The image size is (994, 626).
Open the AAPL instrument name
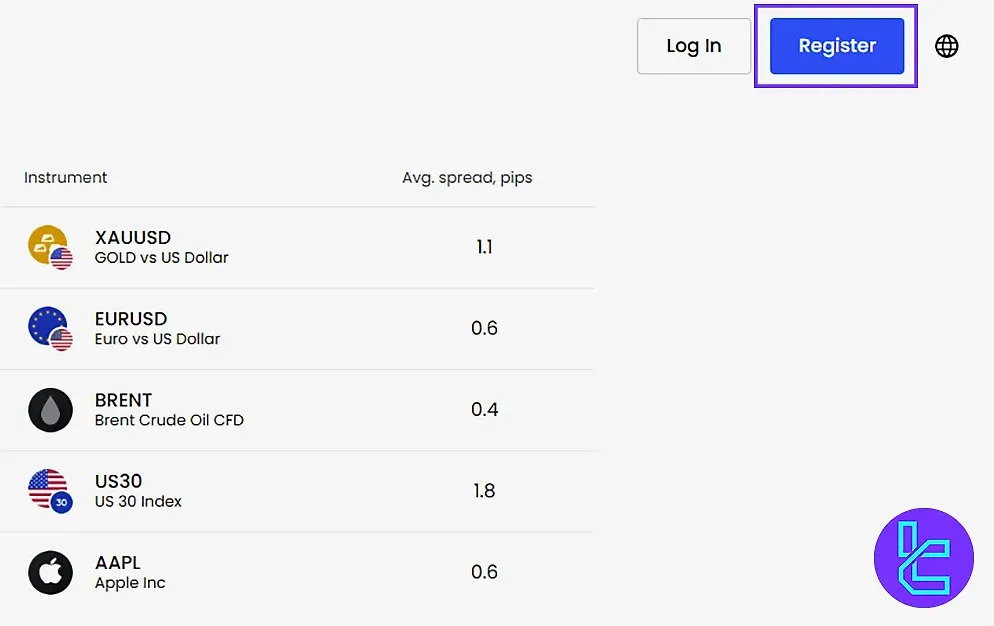118,563
